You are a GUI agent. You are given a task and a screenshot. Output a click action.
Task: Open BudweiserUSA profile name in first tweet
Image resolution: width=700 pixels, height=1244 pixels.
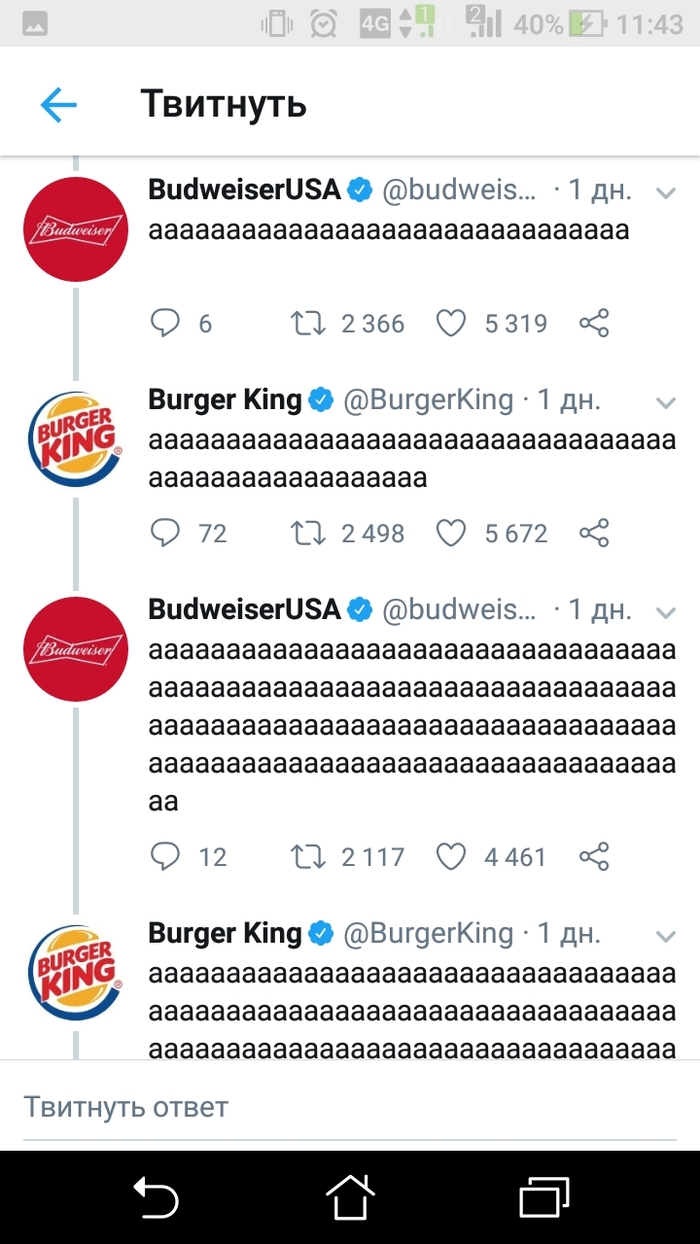(x=244, y=190)
